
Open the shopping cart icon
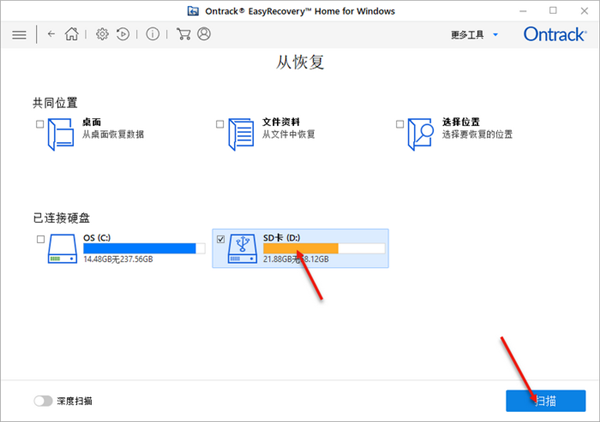coord(183,34)
